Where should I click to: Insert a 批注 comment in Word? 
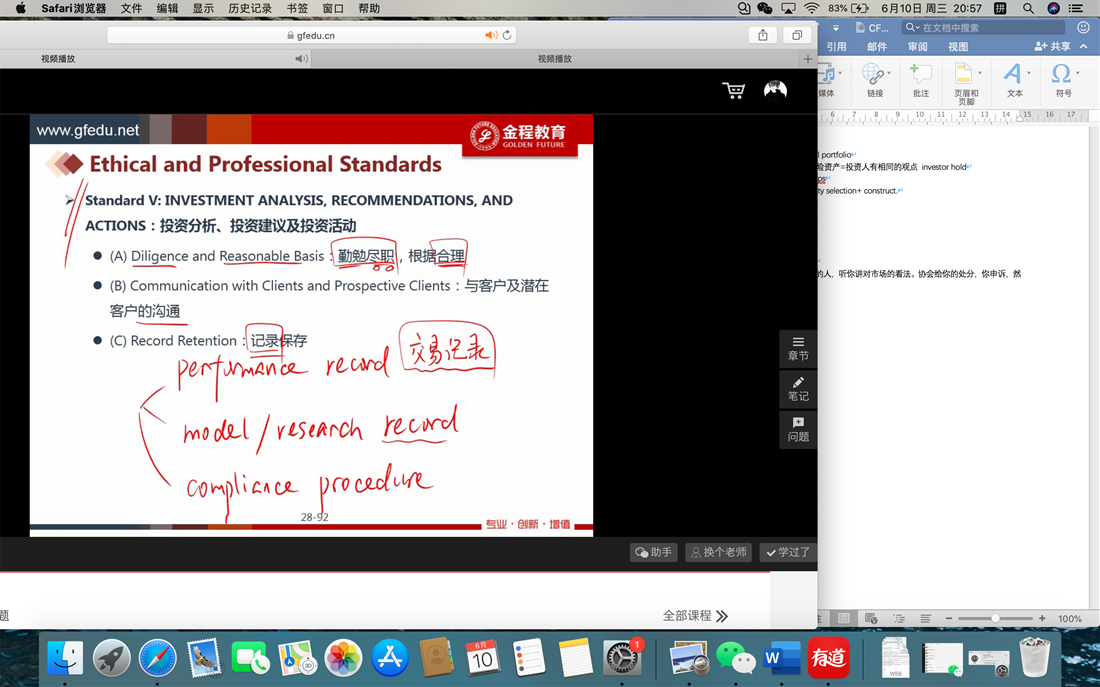pyautogui.click(x=920, y=79)
